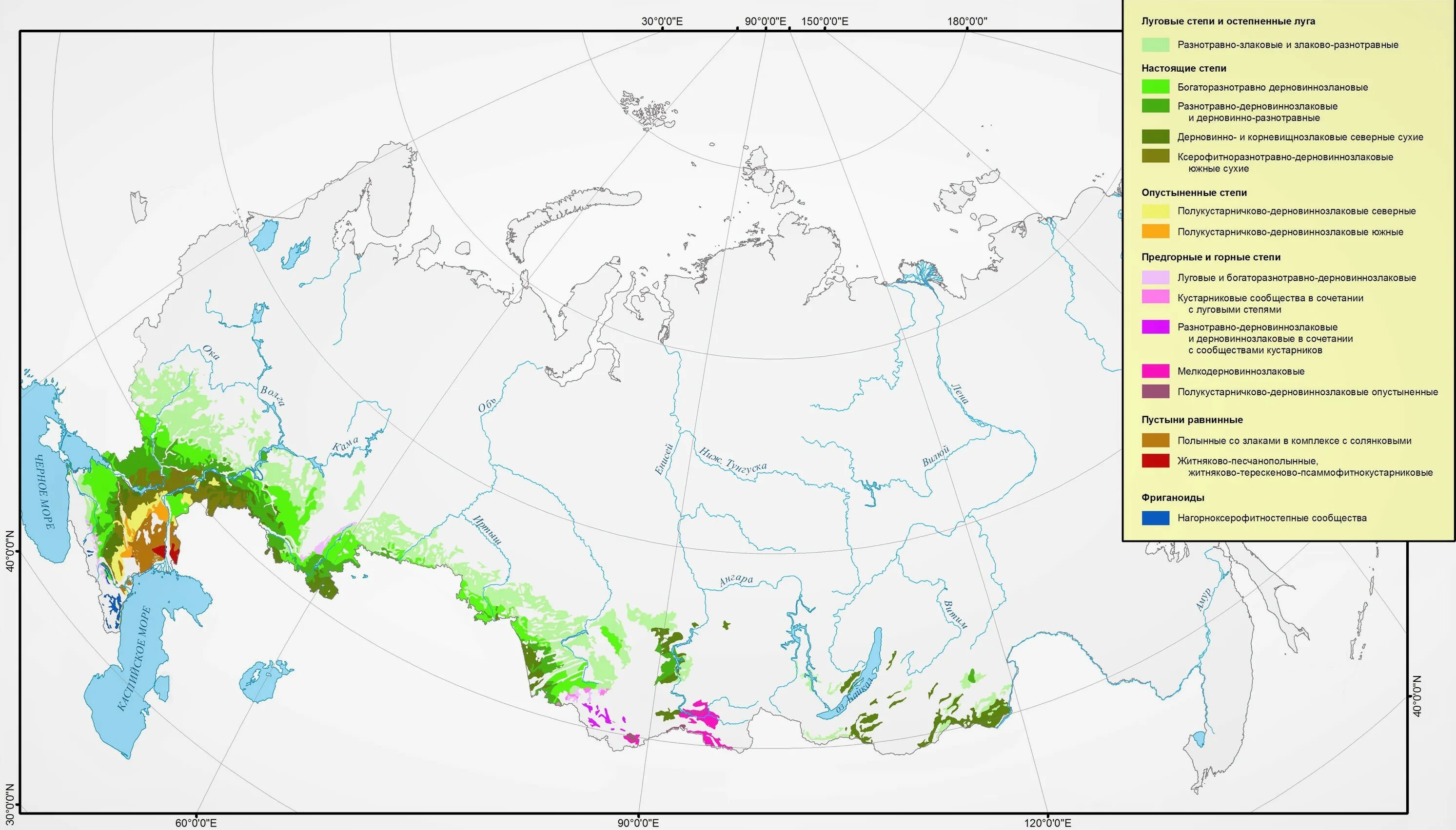
Task: Click the heading 'Луговые степи и остепненные луга'
Action: [x=1228, y=21]
